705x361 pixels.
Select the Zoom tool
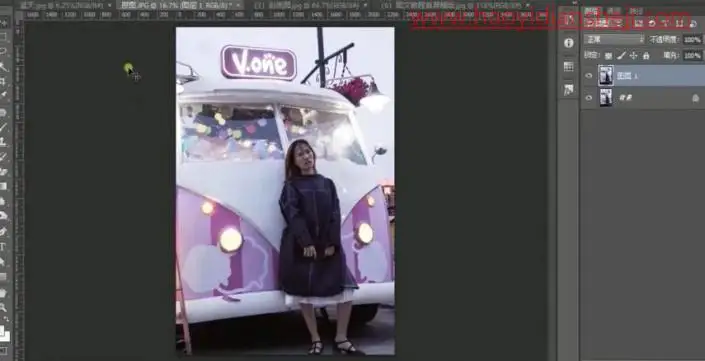(4, 308)
